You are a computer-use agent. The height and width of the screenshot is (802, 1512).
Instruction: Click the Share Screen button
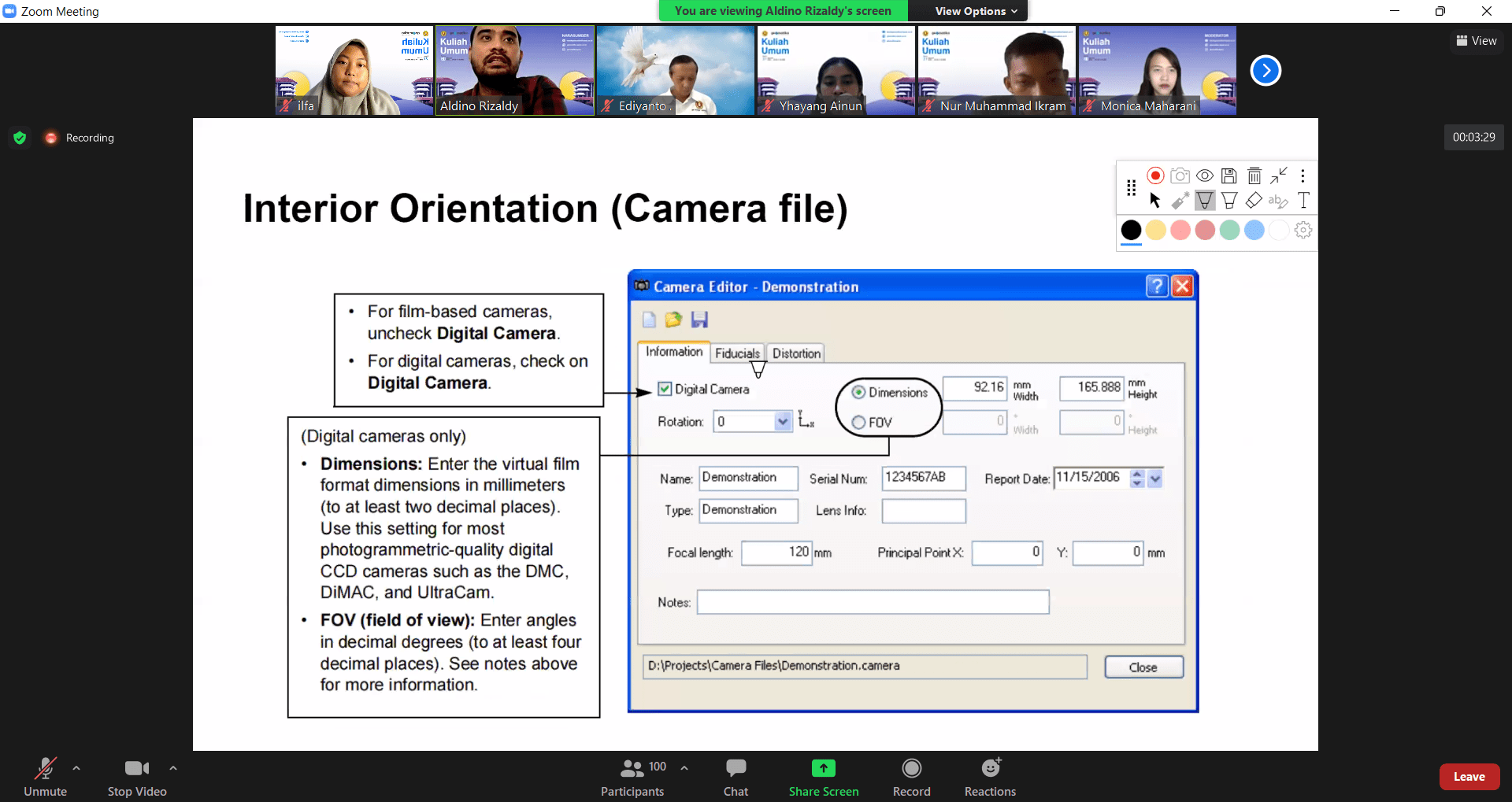pyautogui.click(x=824, y=777)
